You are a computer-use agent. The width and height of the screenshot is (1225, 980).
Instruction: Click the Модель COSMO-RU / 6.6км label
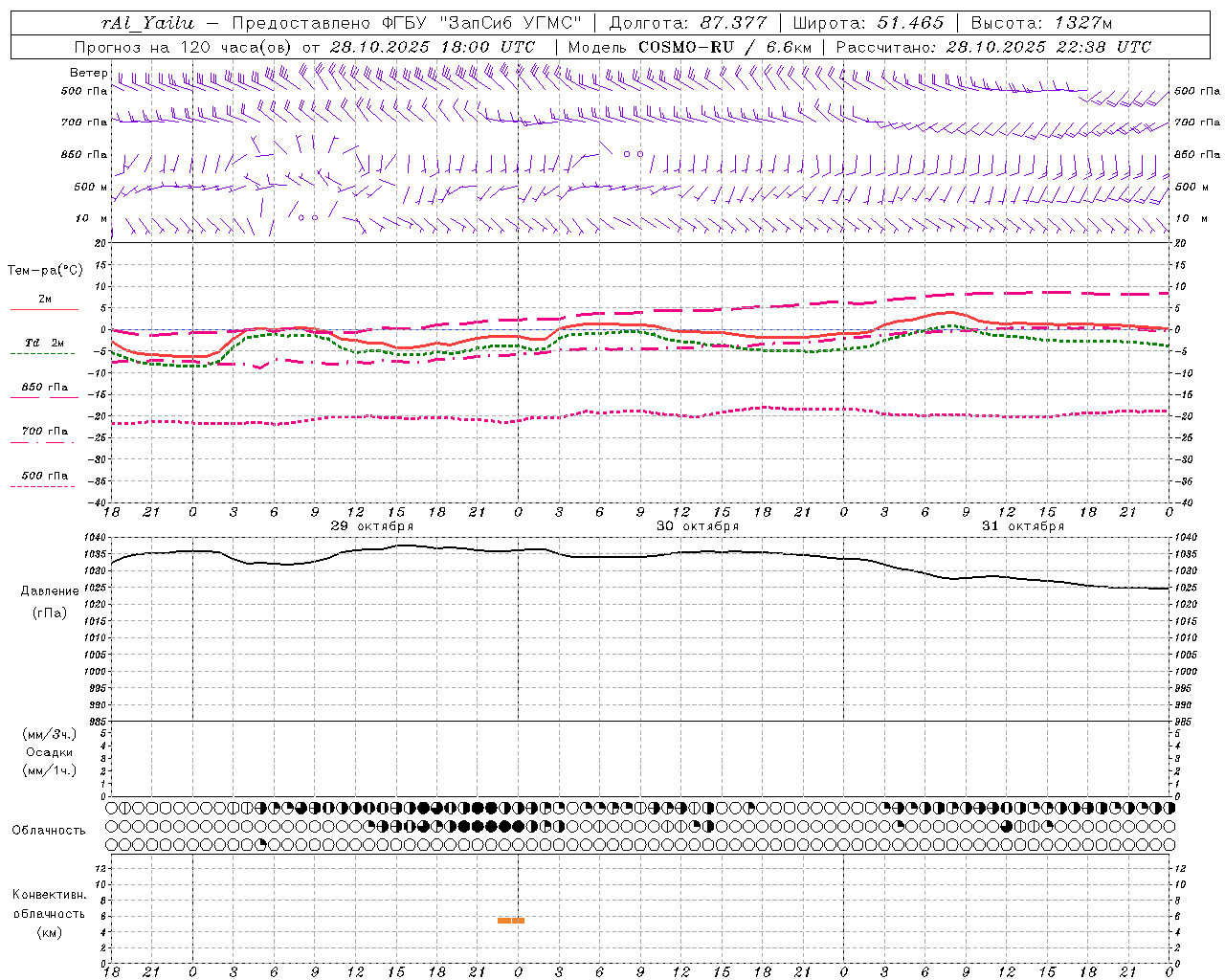690,47
